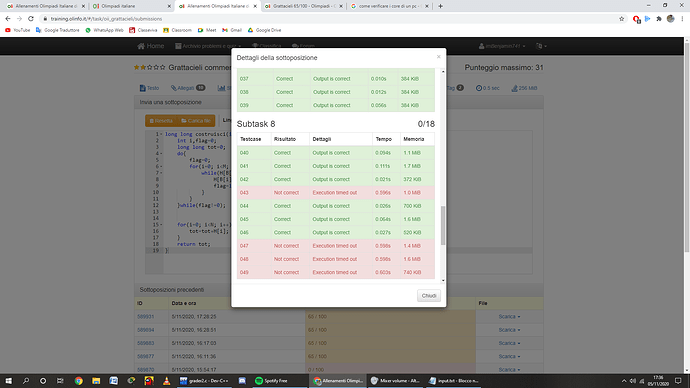Open Scarica dropdown for submission 589883
This screenshot has height=388, width=690.
pyautogui.click(x=509, y=343)
